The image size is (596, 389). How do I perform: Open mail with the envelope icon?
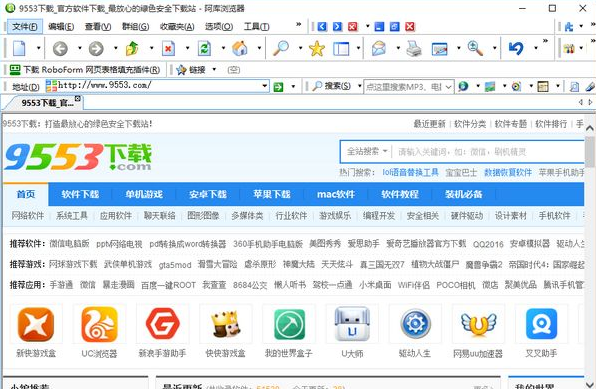pos(379,48)
